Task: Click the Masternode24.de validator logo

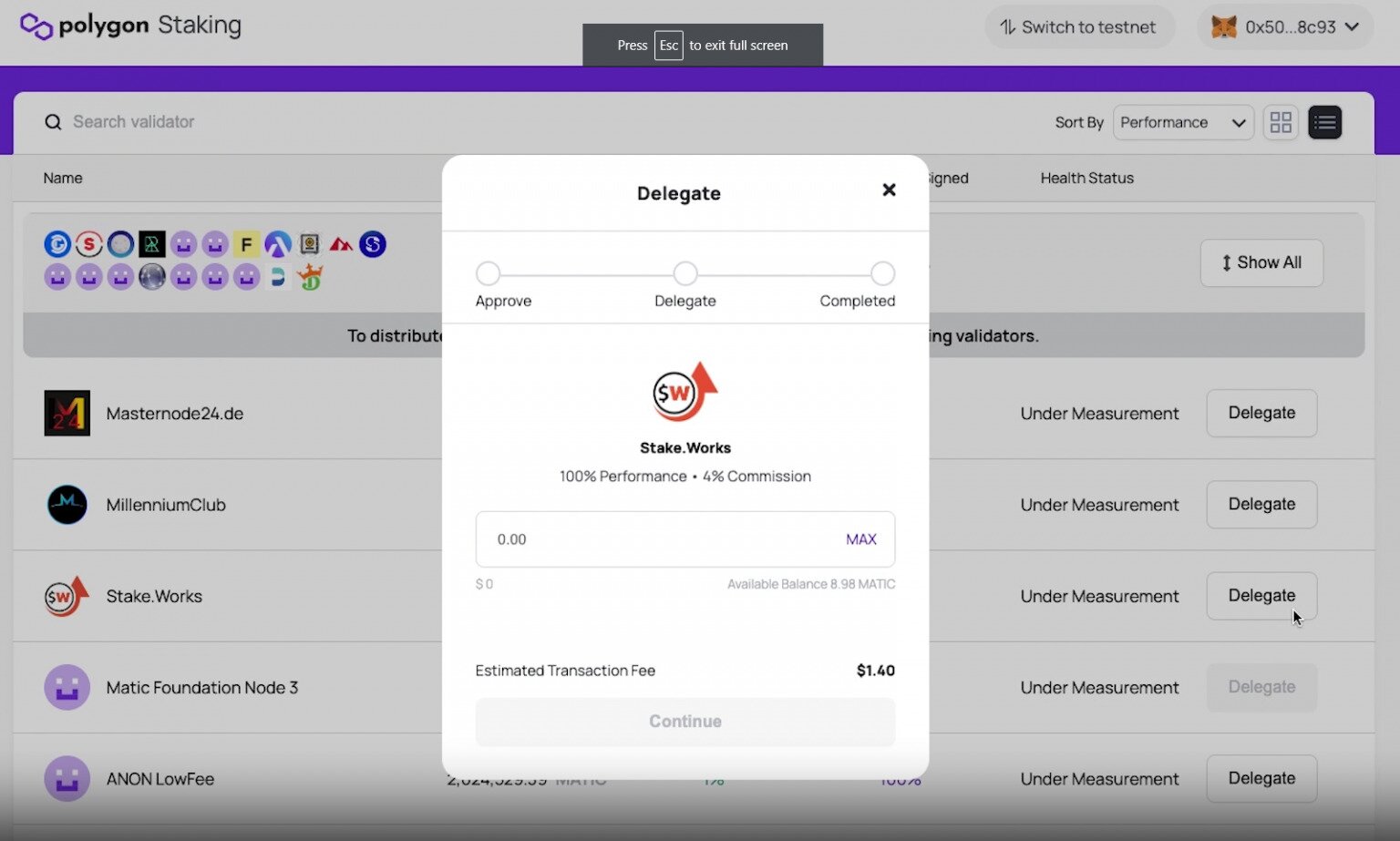Action: [x=67, y=413]
